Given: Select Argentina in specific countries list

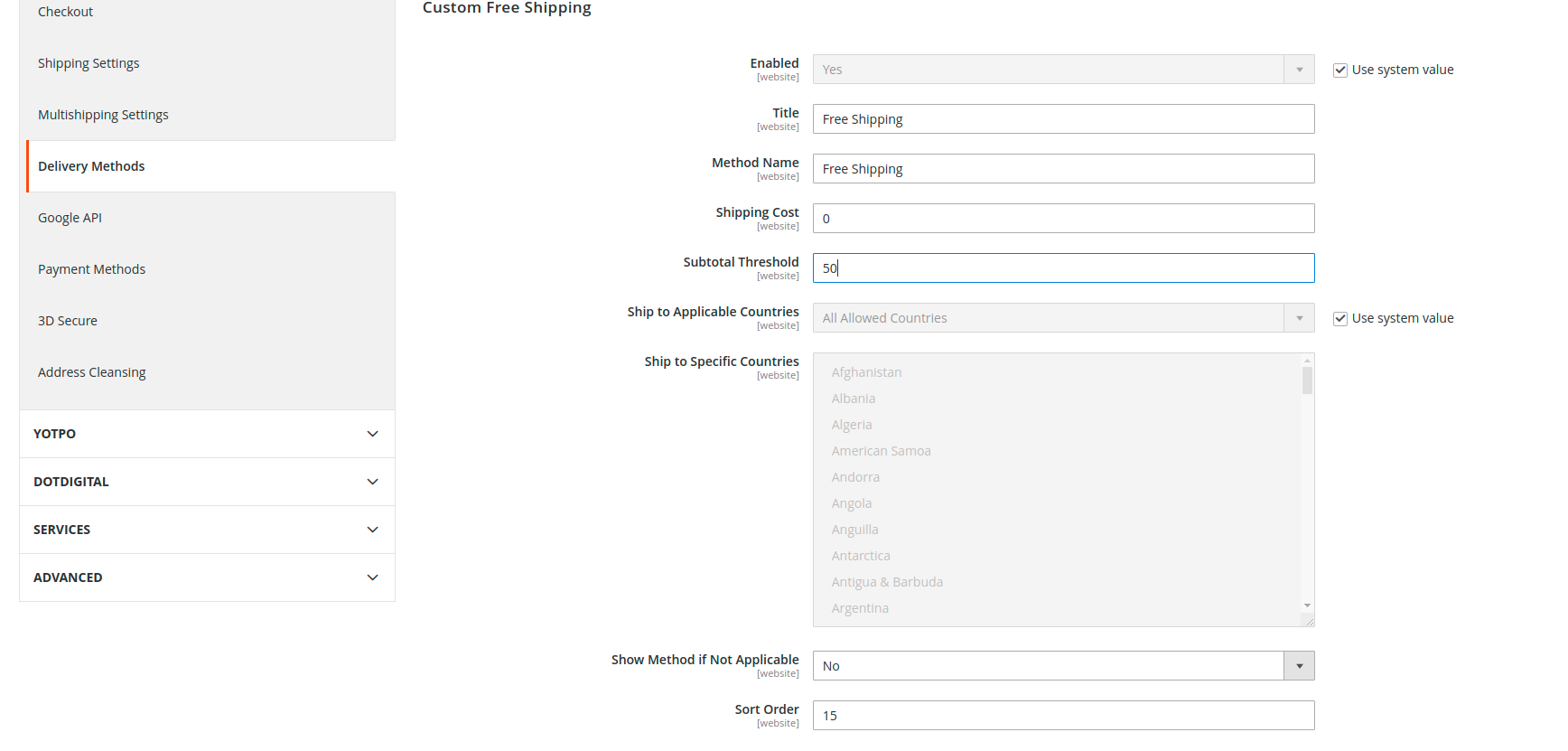Looking at the screenshot, I should (860, 608).
